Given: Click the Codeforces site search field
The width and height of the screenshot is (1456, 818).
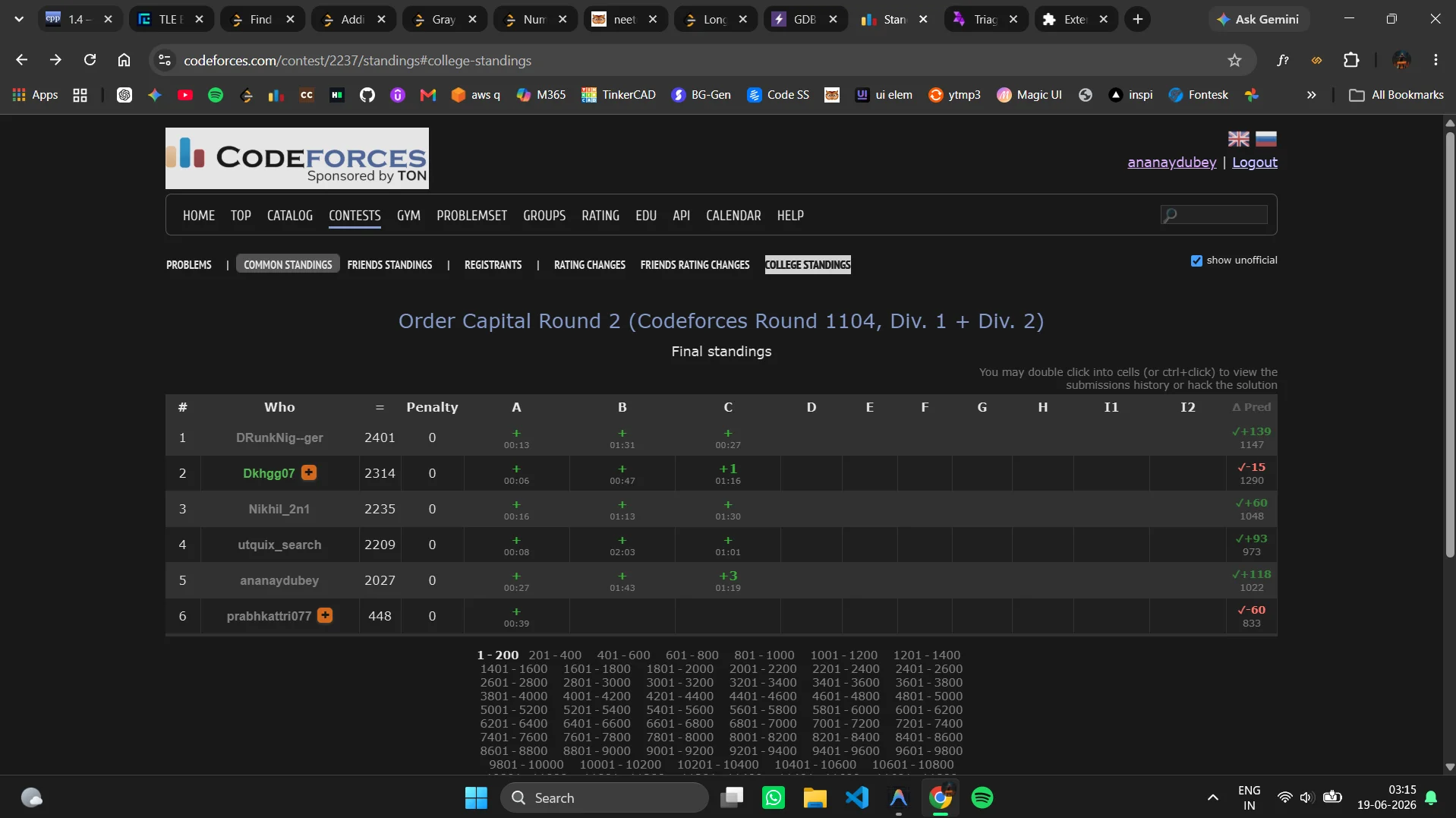Looking at the screenshot, I should 1214,215.
